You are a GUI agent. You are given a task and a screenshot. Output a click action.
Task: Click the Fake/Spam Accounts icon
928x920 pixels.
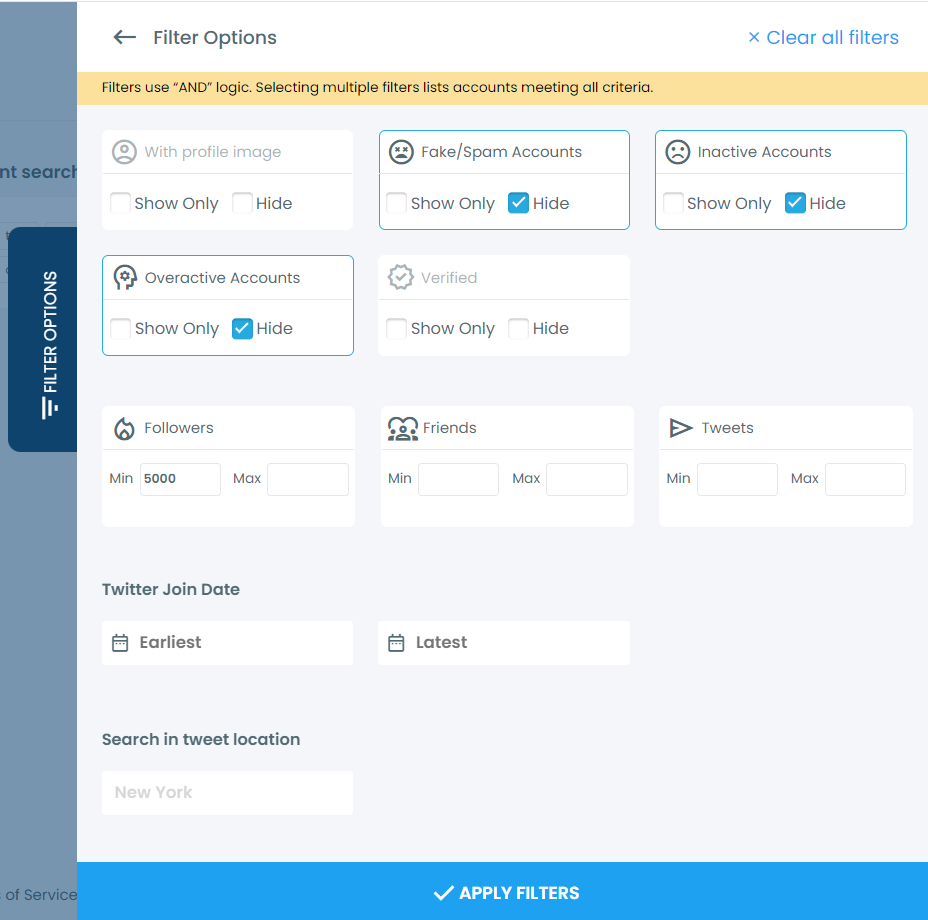coord(401,151)
